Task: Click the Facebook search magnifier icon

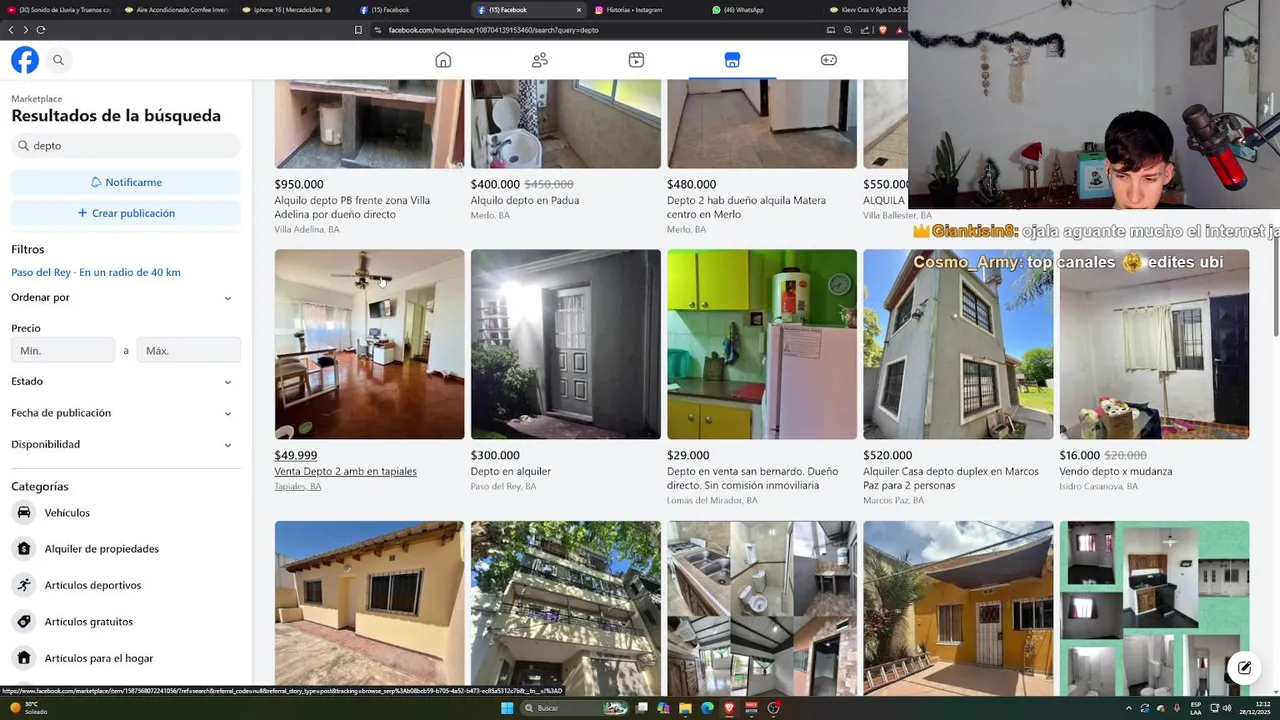Action: click(x=58, y=60)
